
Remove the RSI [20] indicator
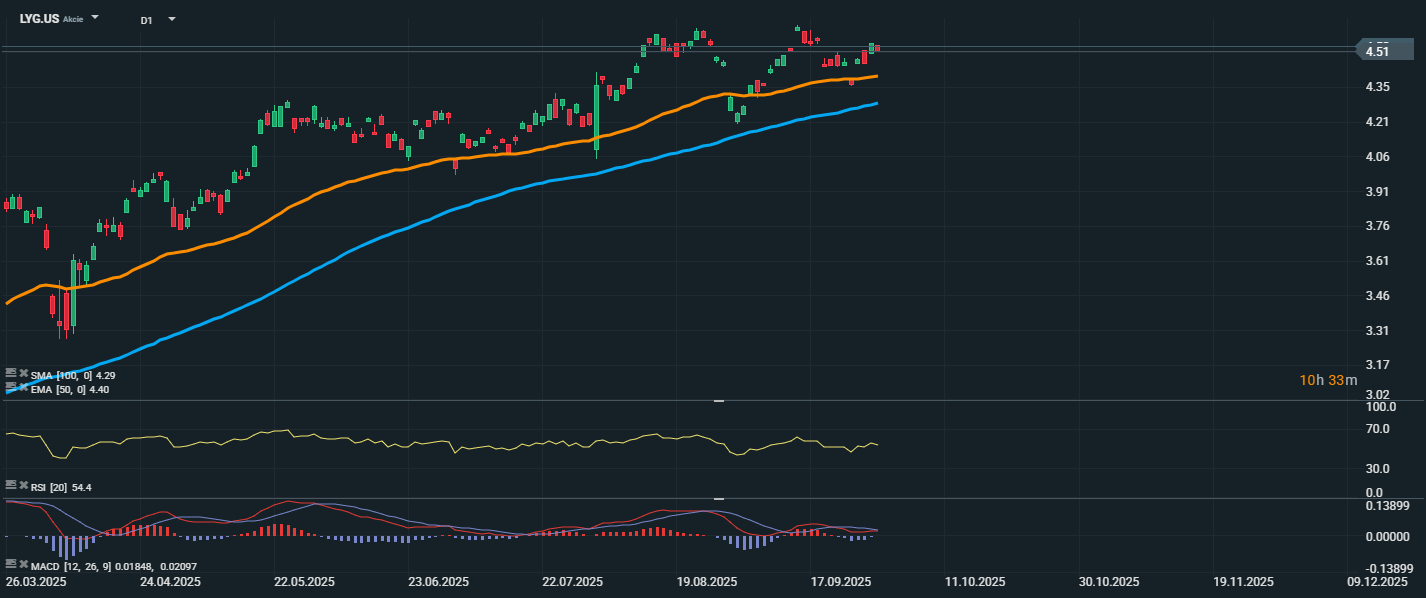(x=23, y=485)
